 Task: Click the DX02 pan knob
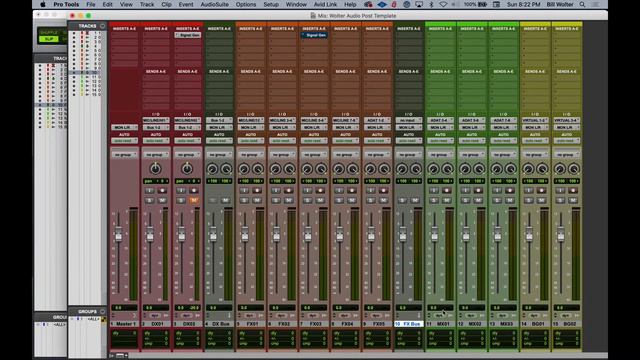(x=187, y=169)
